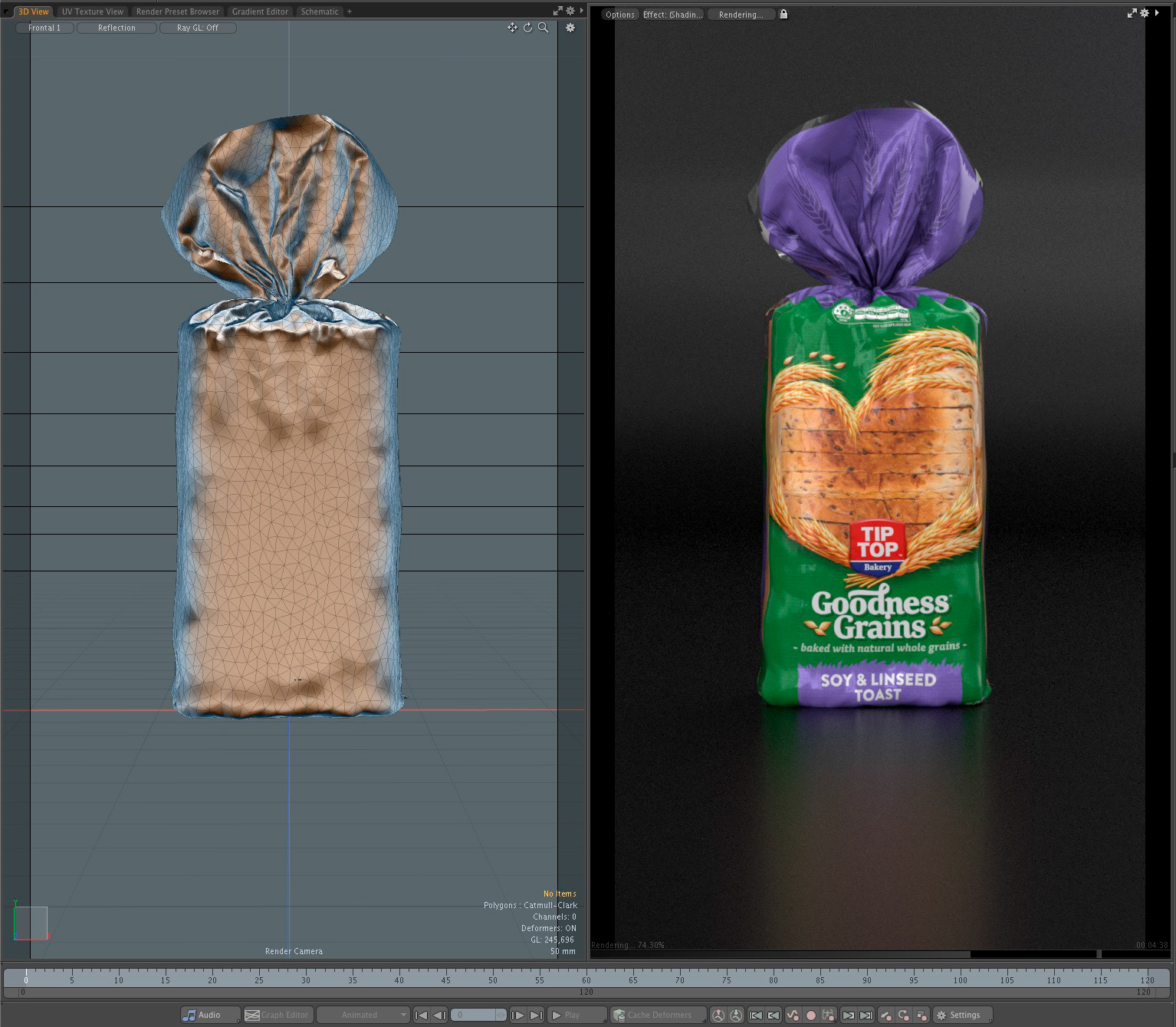This screenshot has height=1027, width=1176.
Task: Click the first actor/pose icon after Cache Deformers
Action: pos(718,1015)
